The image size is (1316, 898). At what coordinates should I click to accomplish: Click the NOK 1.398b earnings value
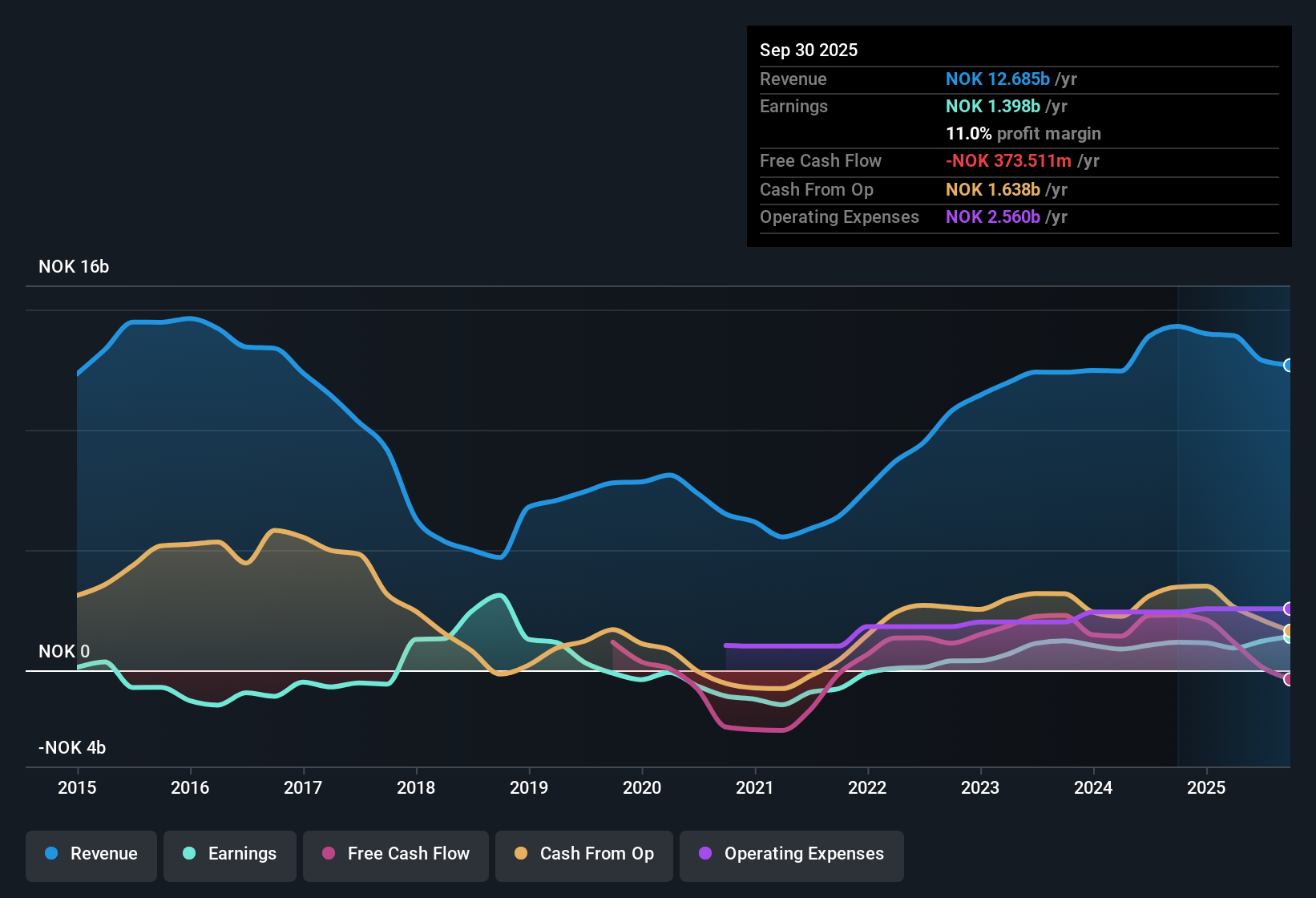click(x=993, y=106)
